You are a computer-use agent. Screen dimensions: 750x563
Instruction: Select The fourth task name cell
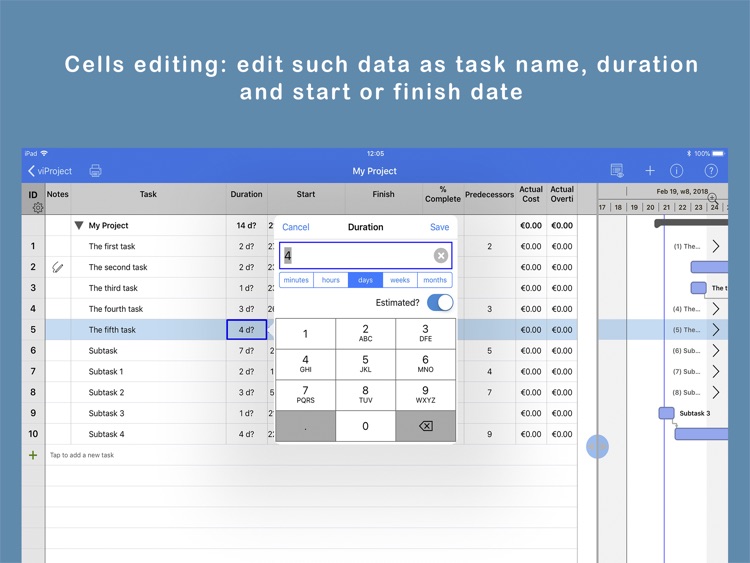point(148,309)
